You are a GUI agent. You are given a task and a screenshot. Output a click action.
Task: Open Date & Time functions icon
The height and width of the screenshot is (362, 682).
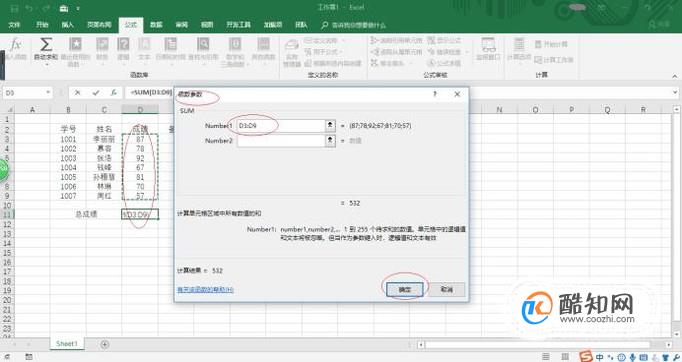[170, 45]
